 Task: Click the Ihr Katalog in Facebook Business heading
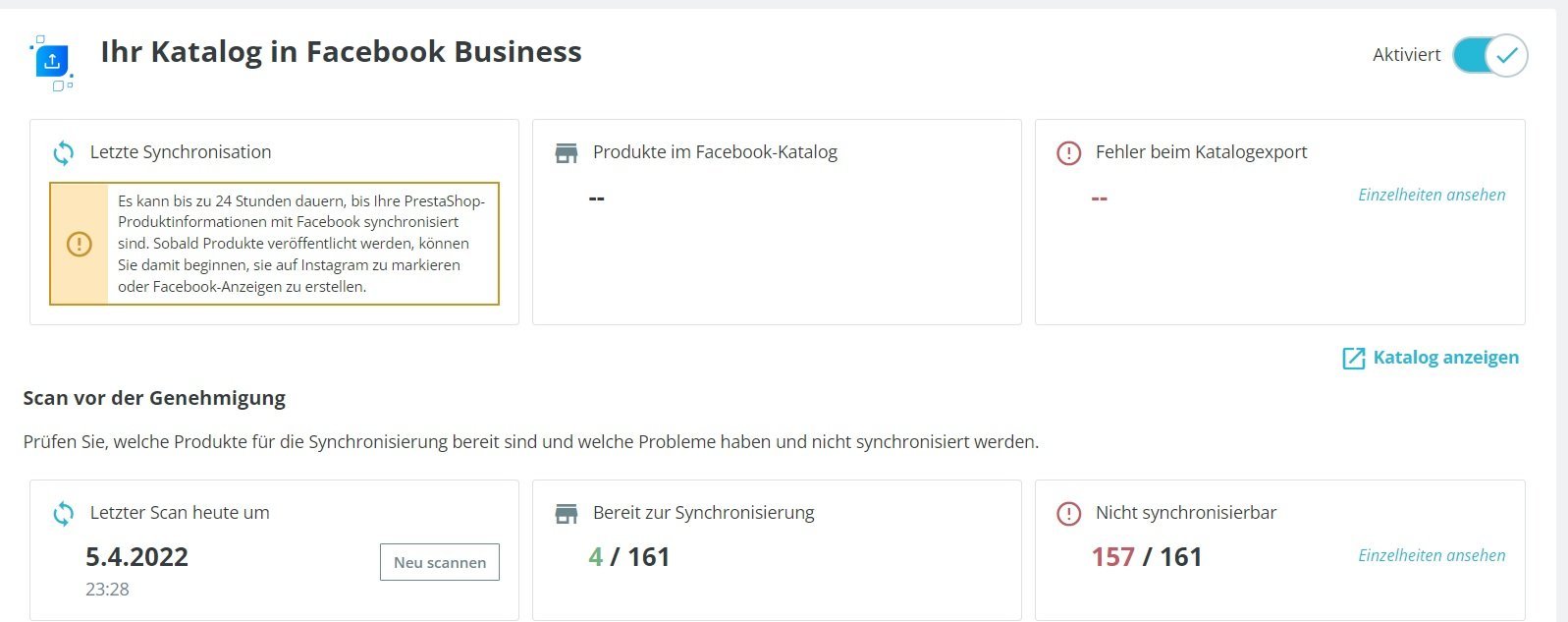[x=341, y=52]
